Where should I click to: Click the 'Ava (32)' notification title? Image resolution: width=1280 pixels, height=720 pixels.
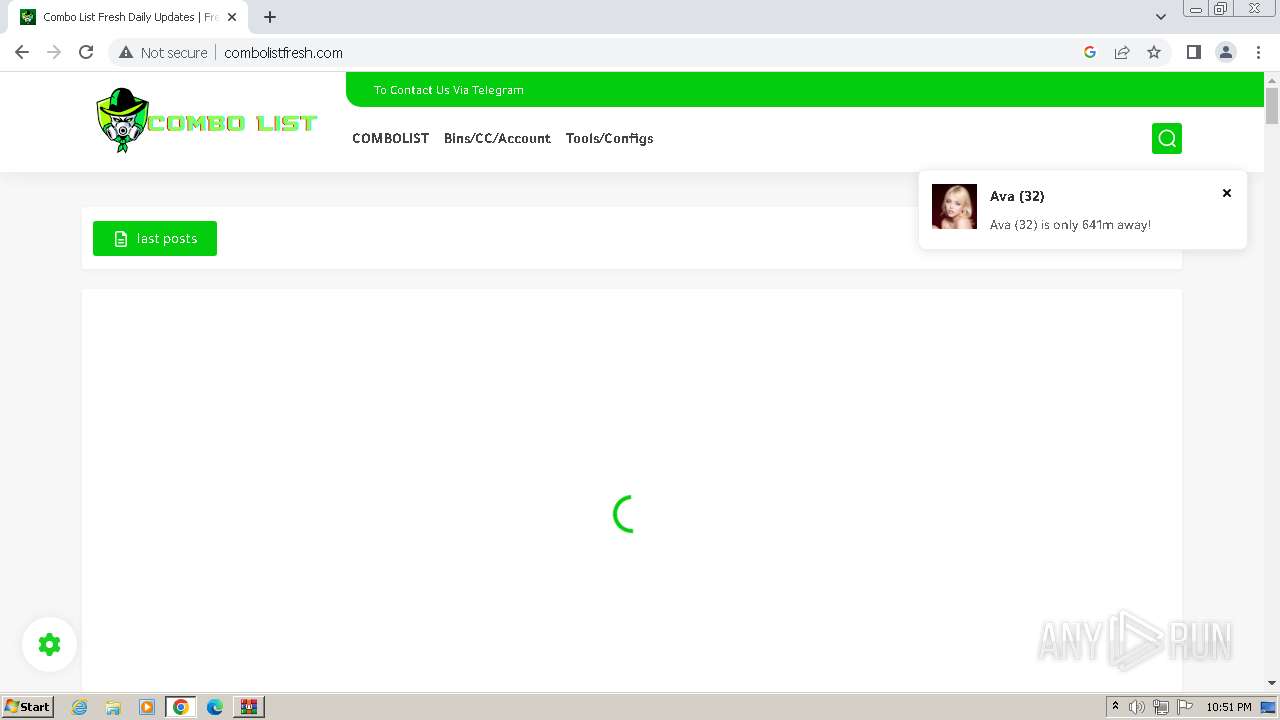tap(1017, 196)
